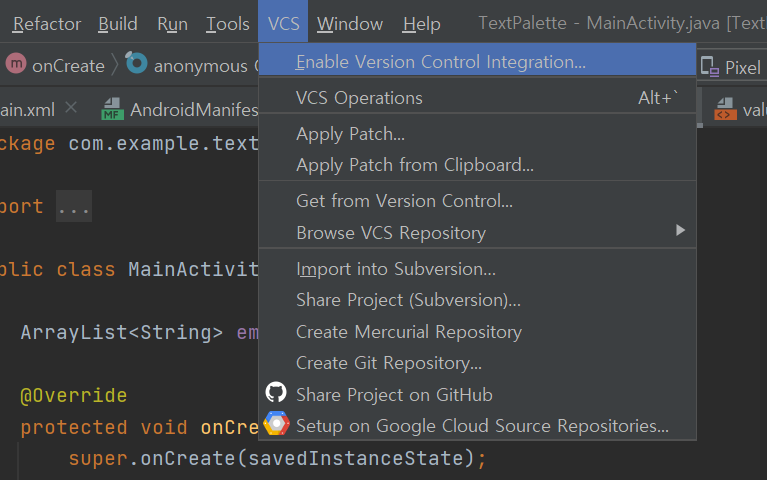Select Share Project on GitHub text
Image resolution: width=767 pixels, height=480 pixels.
pyautogui.click(x=394, y=394)
